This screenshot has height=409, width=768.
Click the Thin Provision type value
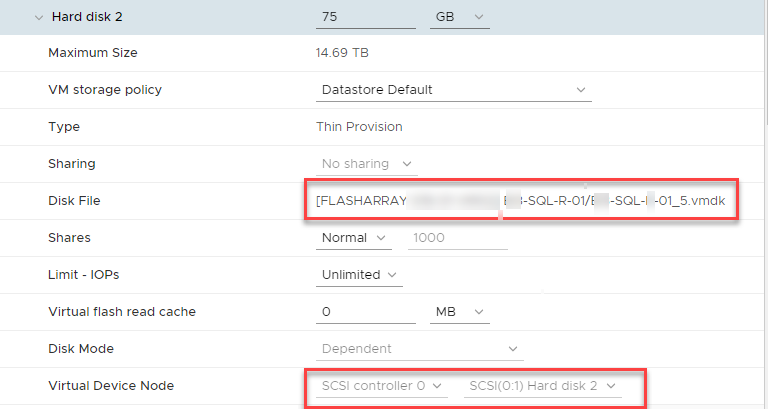click(x=359, y=127)
